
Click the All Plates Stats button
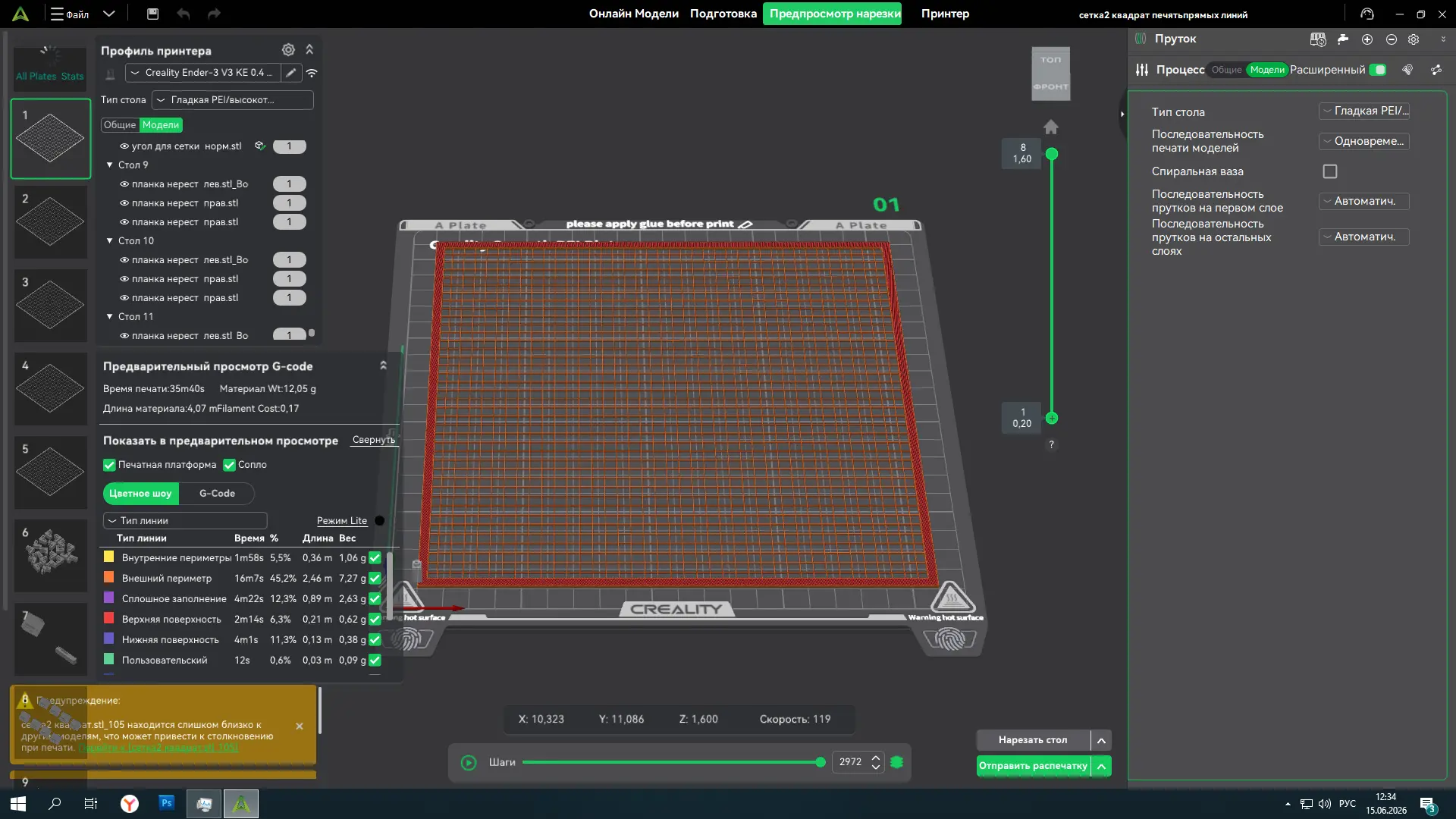[50, 68]
